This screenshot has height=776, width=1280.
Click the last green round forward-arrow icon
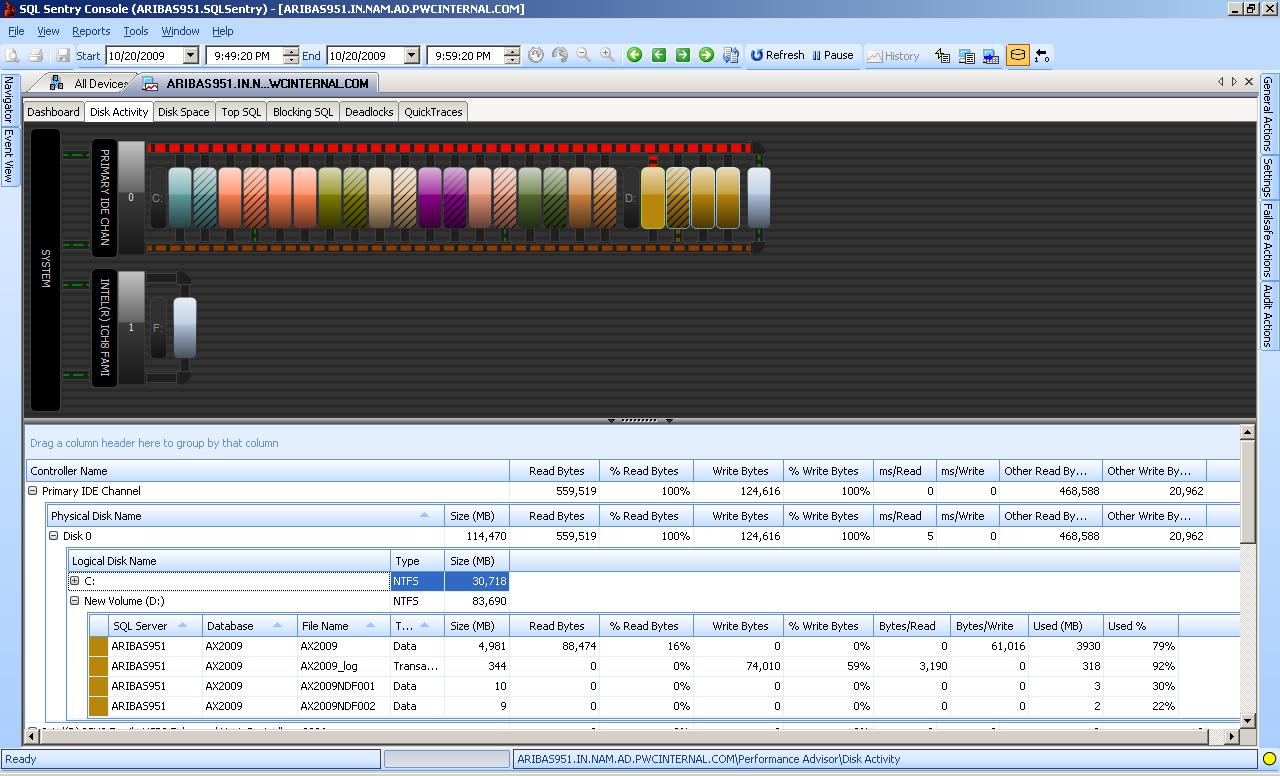(x=706, y=55)
